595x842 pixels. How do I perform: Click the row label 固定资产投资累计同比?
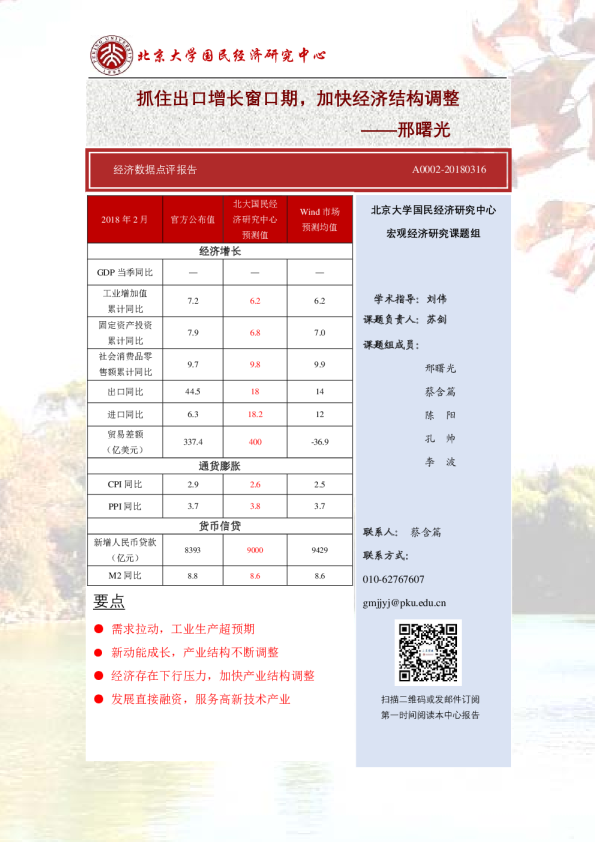(125, 332)
